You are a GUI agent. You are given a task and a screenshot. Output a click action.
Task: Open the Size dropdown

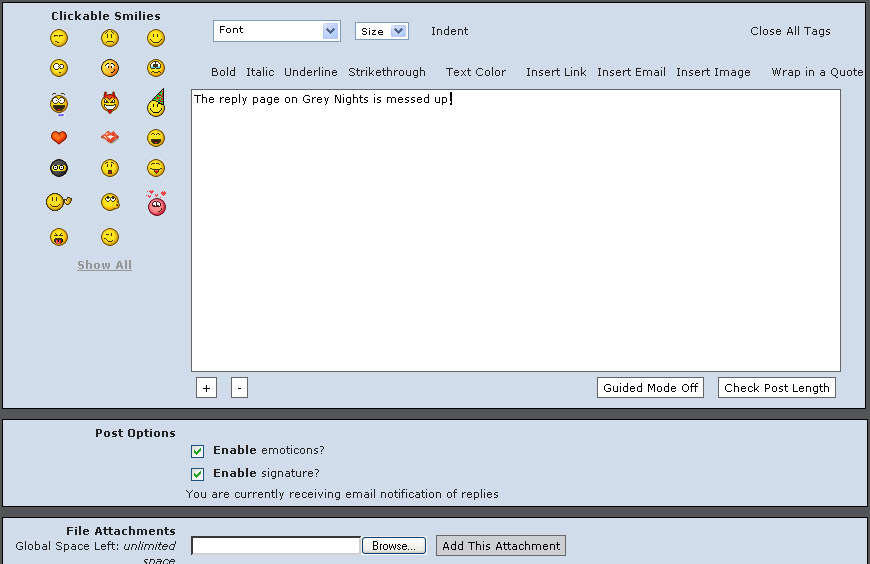pyautogui.click(x=382, y=31)
